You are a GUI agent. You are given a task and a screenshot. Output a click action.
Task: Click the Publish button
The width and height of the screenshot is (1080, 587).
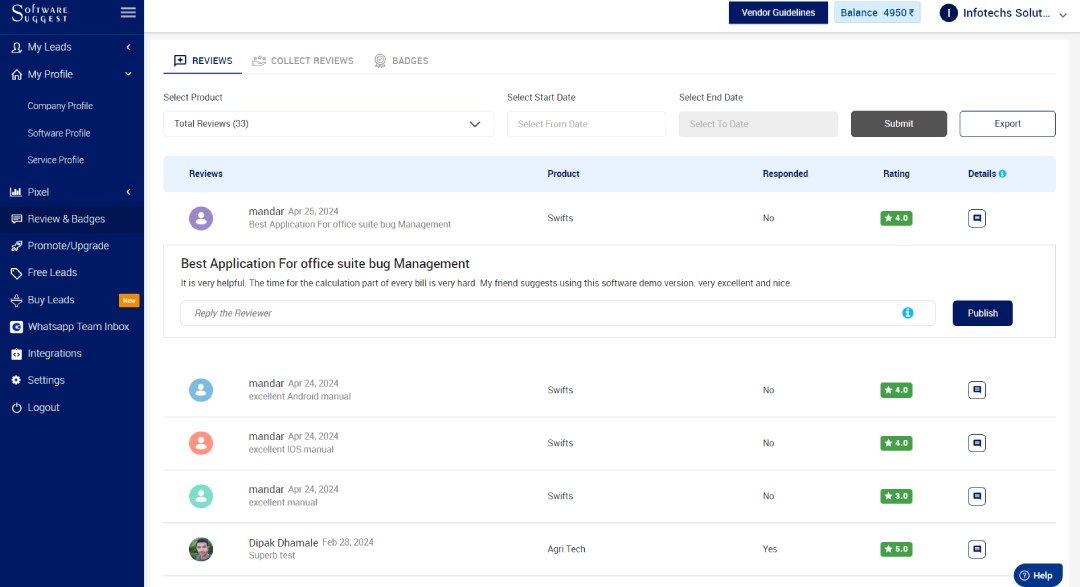coord(982,313)
